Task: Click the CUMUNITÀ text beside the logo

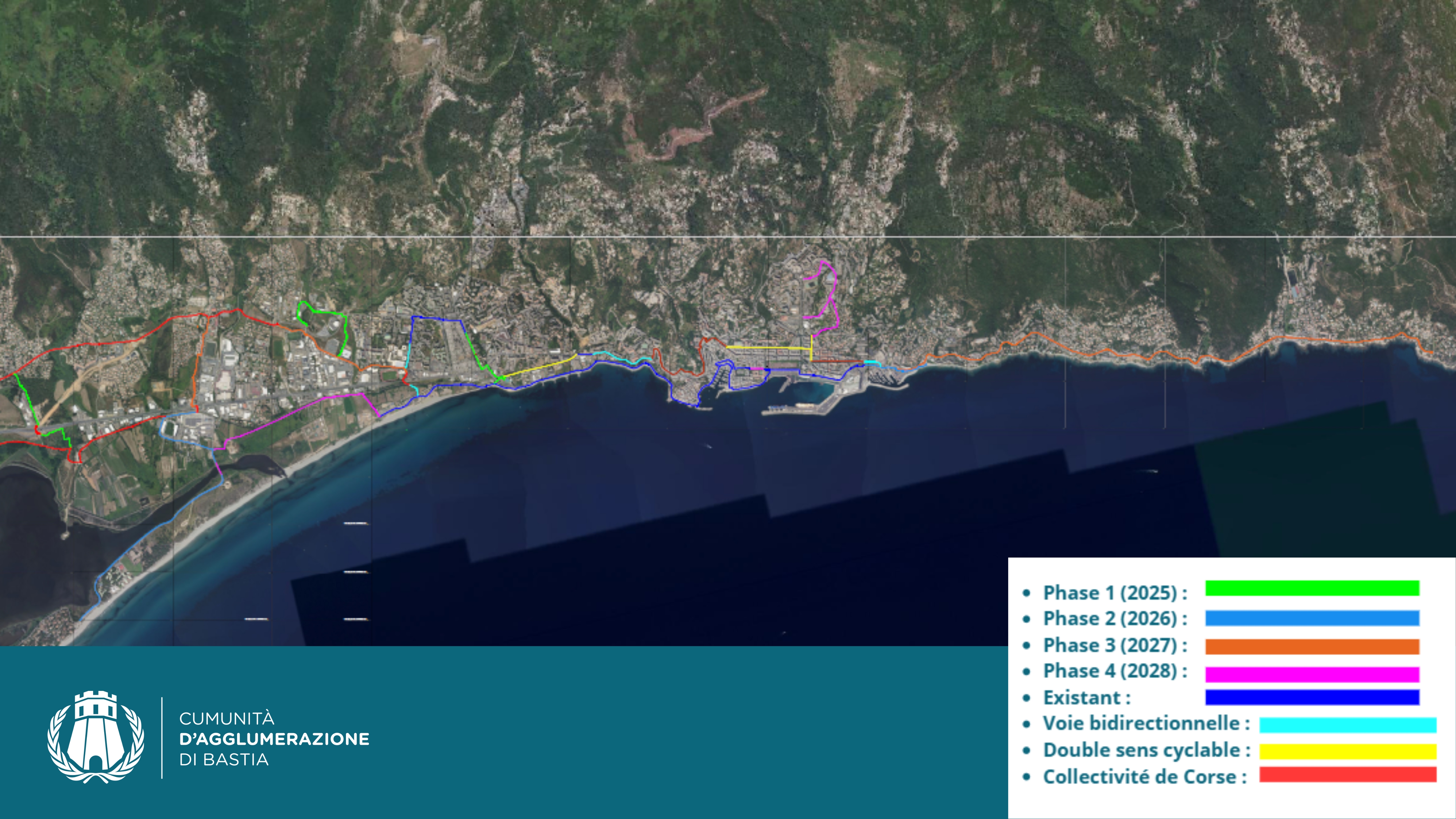Action: tap(227, 718)
